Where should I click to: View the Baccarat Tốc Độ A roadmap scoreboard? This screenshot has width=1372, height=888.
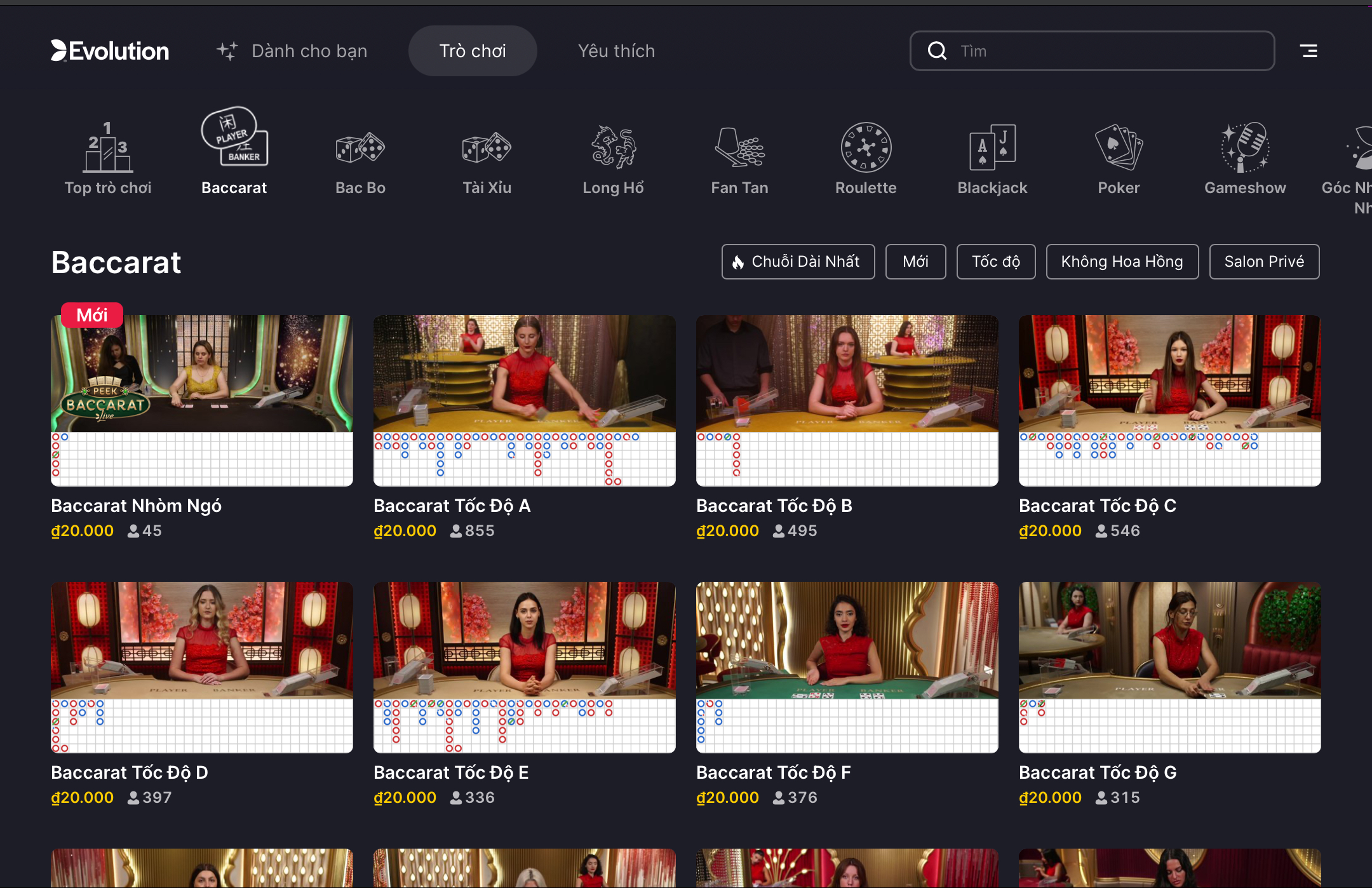[x=525, y=459]
